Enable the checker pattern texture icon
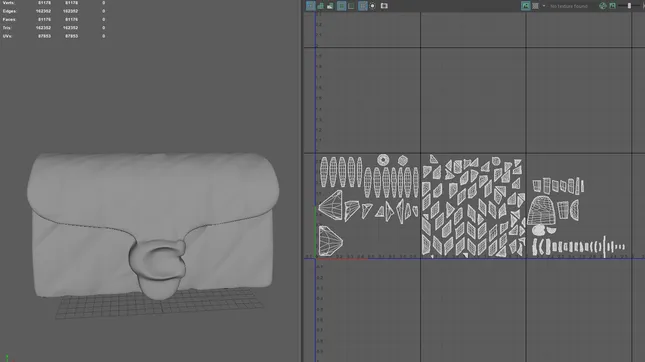 coord(535,6)
